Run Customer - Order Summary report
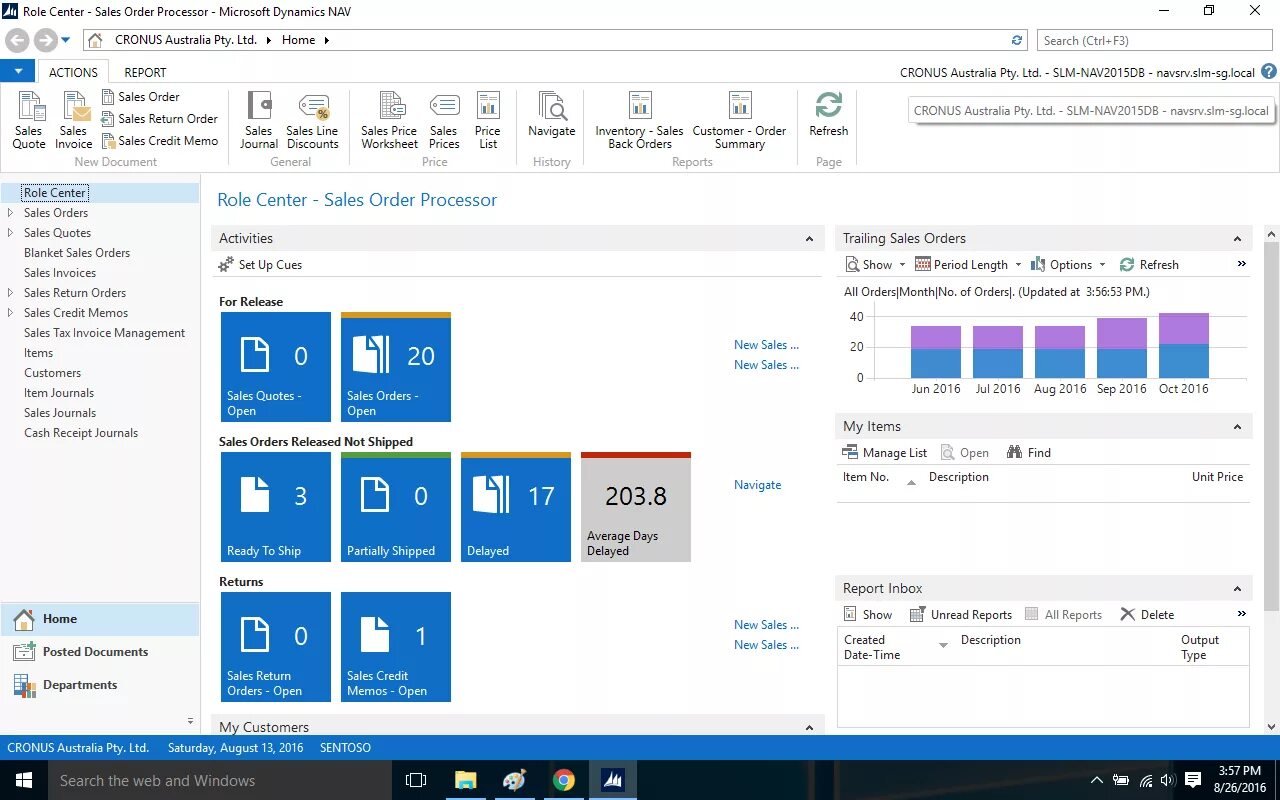Viewport: 1280px width, 800px height. point(740,121)
